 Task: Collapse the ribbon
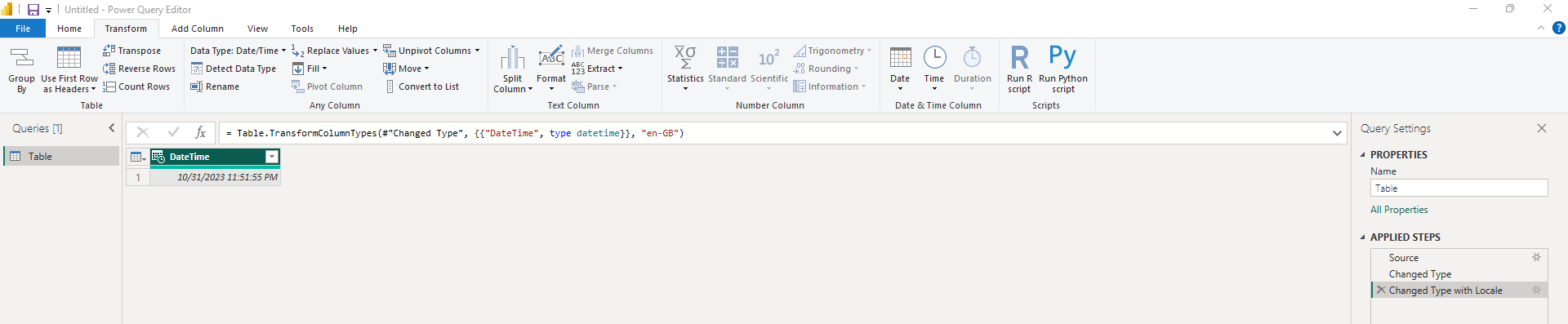point(1541,28)
